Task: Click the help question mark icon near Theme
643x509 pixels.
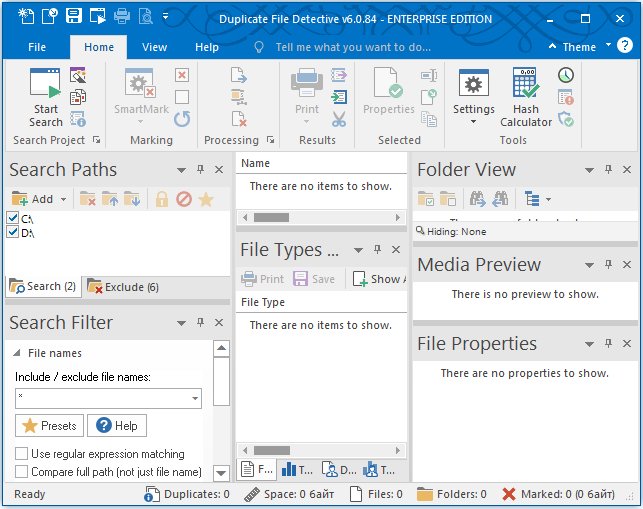Action: coord(625,45)
